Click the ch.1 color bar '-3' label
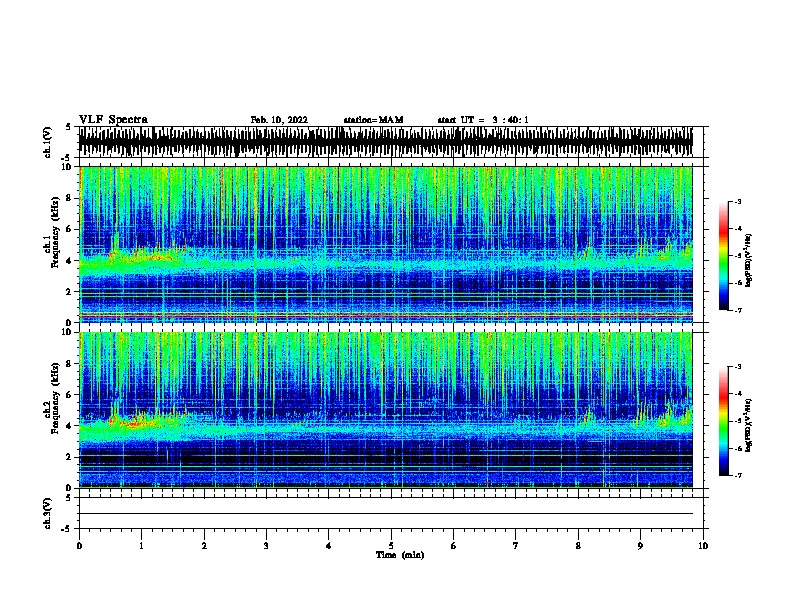Image resolution: width=792 pixels, height=612 pixels. (x=737, y=201)
